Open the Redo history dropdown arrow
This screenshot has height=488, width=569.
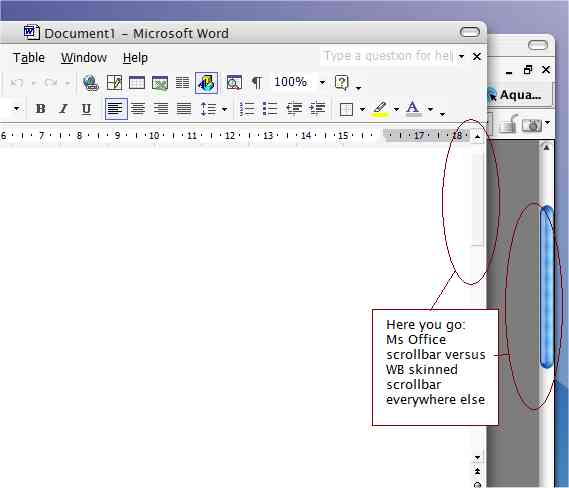[x=67, y=83]
